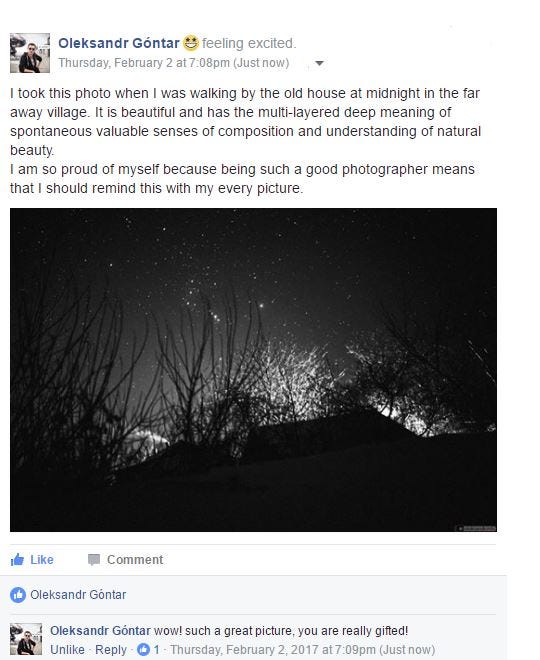The height and width of the screenshot is (660, 540).
Task: Click the post timestamp Thursday, February 2
Action: [x=173, y=63]
